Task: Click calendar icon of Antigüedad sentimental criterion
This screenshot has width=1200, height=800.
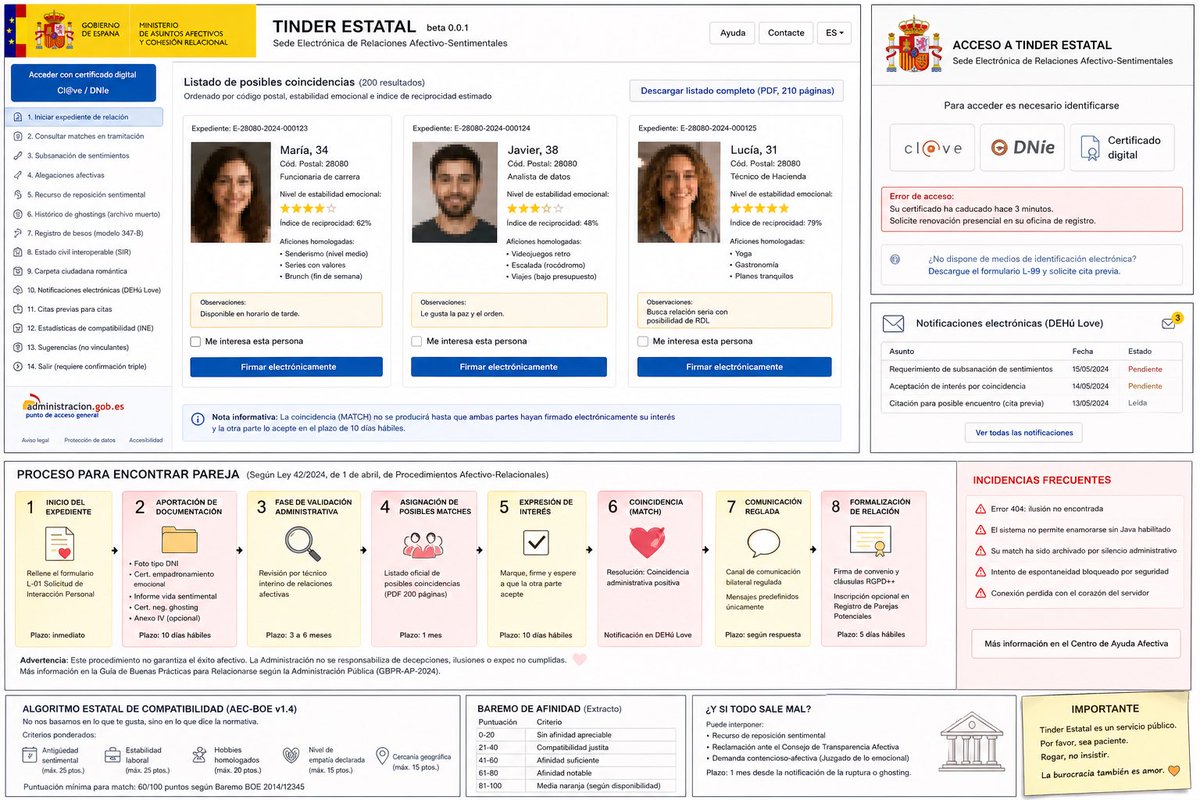Action: (x=30, y=755)
